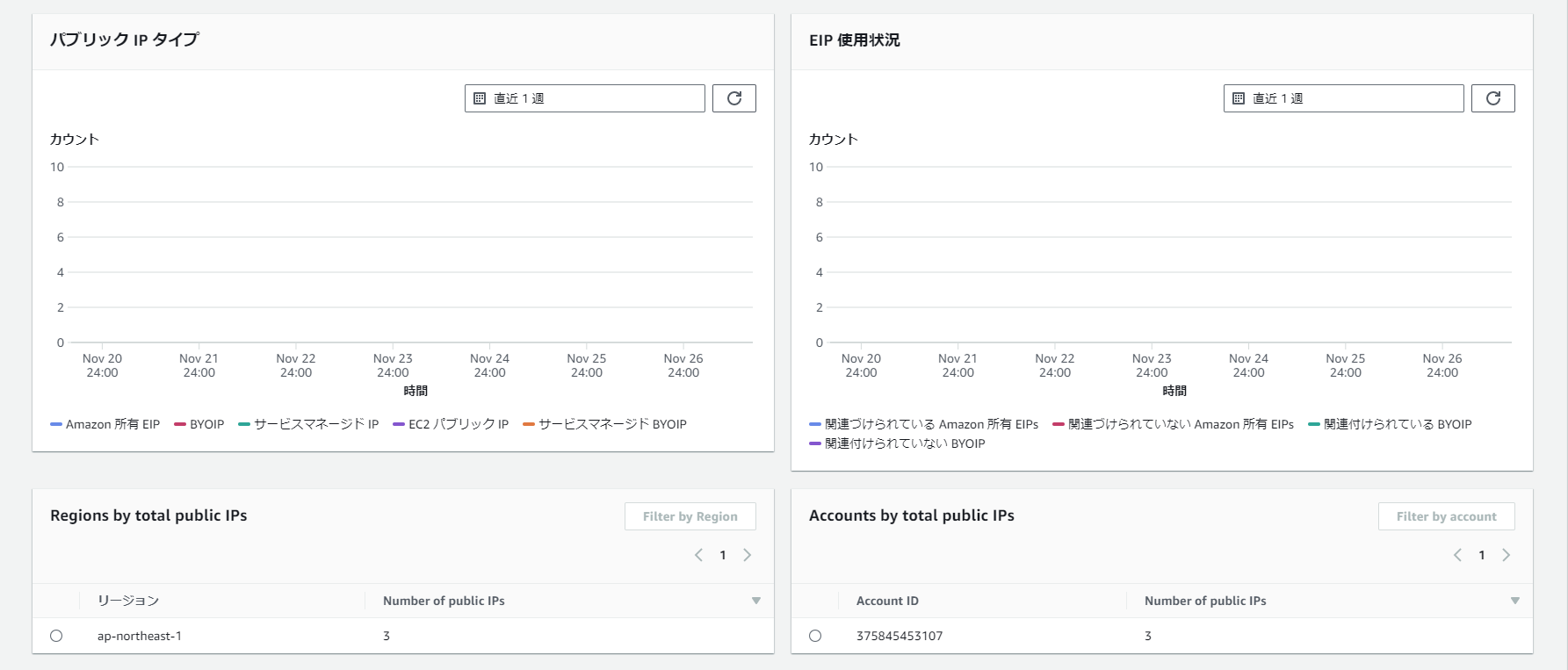
Task: Click the ap-northeast-1 region cell
Action: [140, 636]
